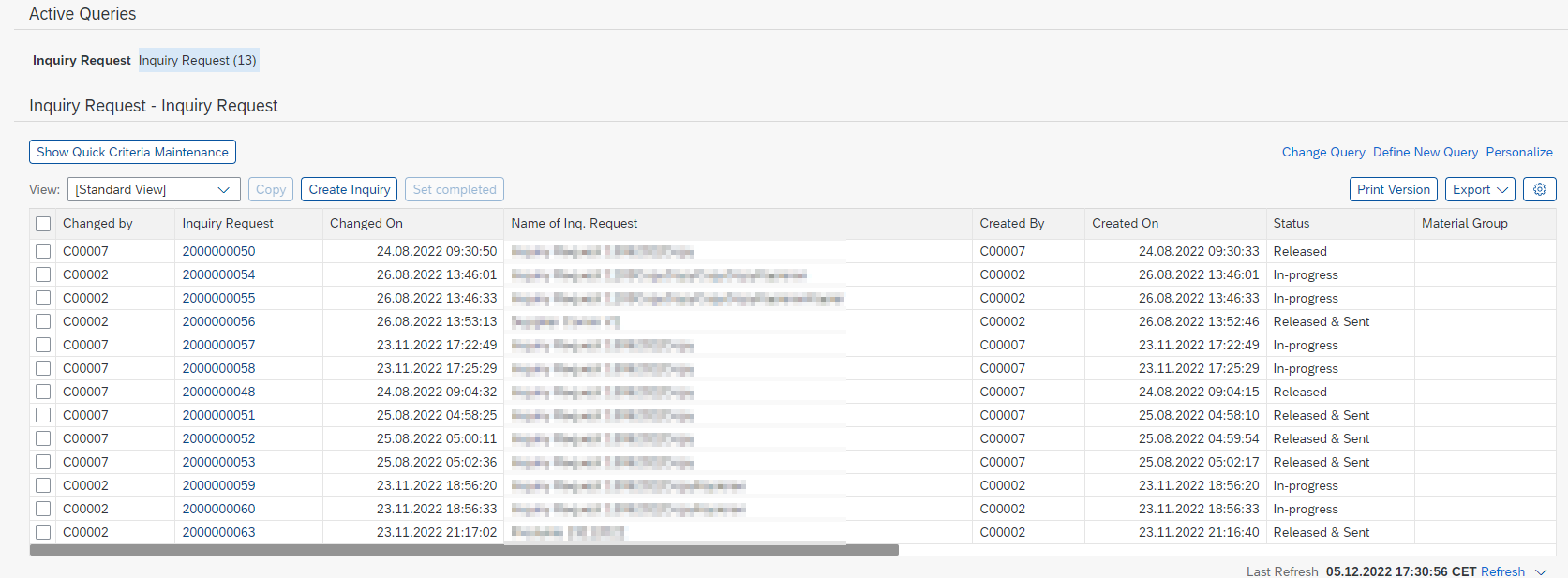Check the row for inquiry 2000000050
1568x578 pixels.
point(43,251)
